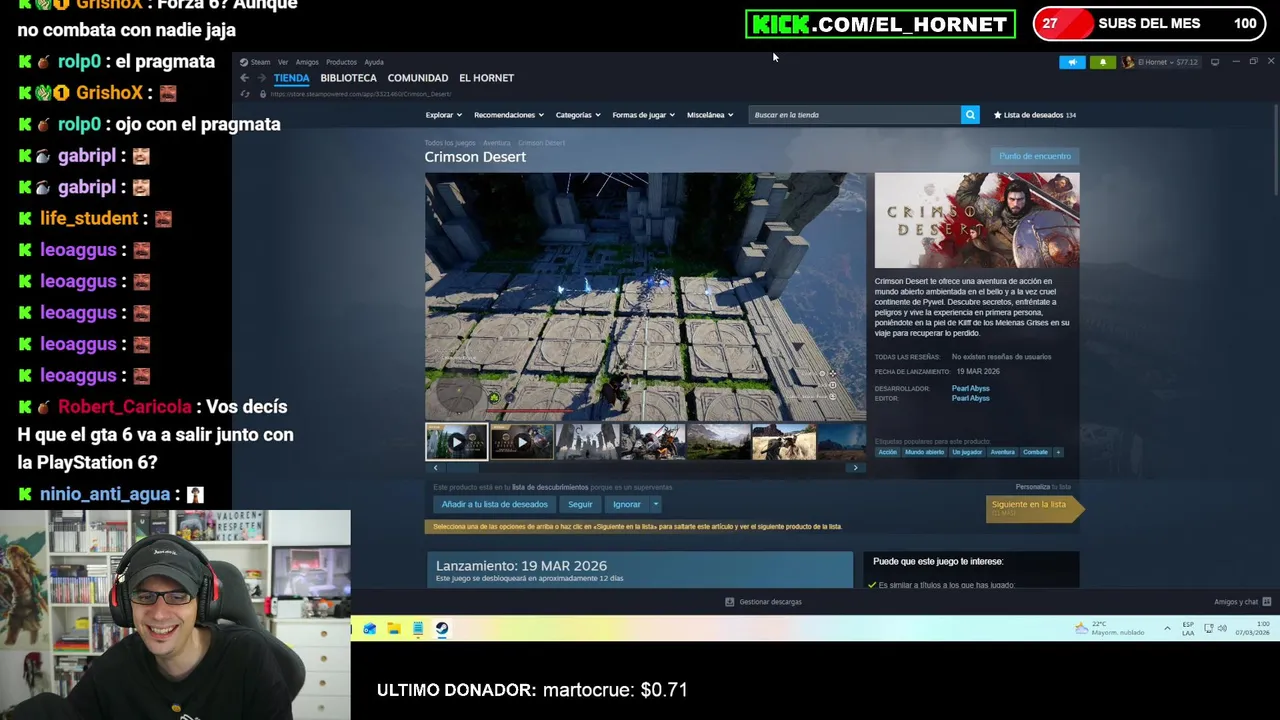The height and width of the screenshot is (720, 1280).
Task: Click the store search magnifier button
Action: coord(970,115)
